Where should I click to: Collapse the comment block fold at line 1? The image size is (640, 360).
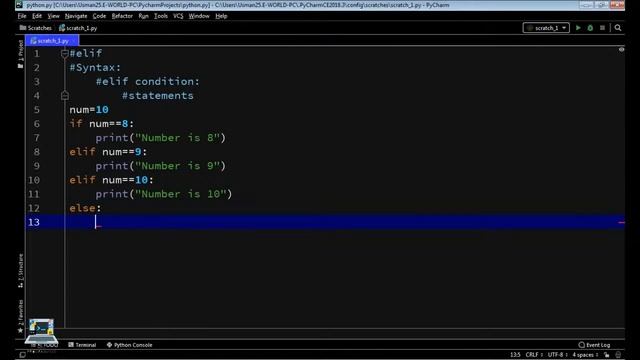[x=64, y=53]
